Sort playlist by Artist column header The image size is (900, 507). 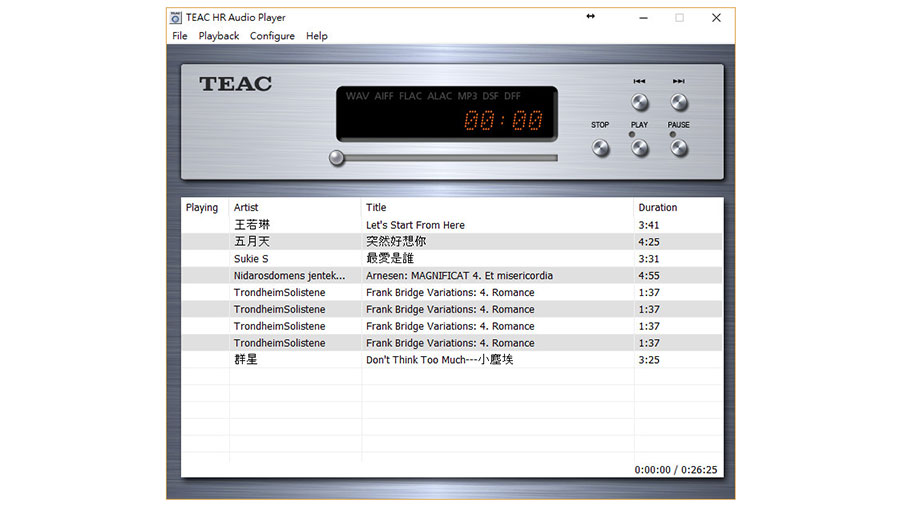[x=295, y=207]
